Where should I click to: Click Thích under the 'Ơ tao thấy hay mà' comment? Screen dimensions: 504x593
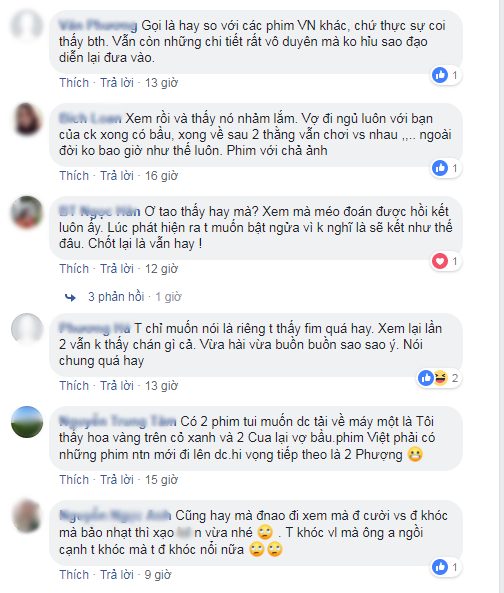(74, 269)
